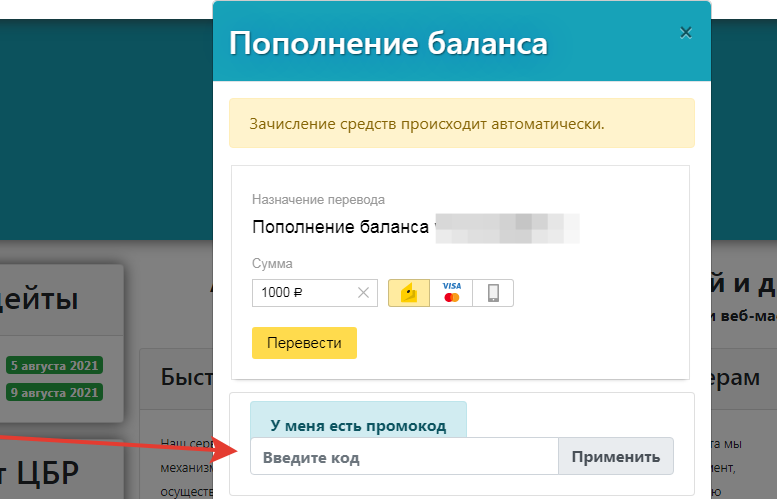
Task: Clear the amount field with X icon
Action: 363,293
